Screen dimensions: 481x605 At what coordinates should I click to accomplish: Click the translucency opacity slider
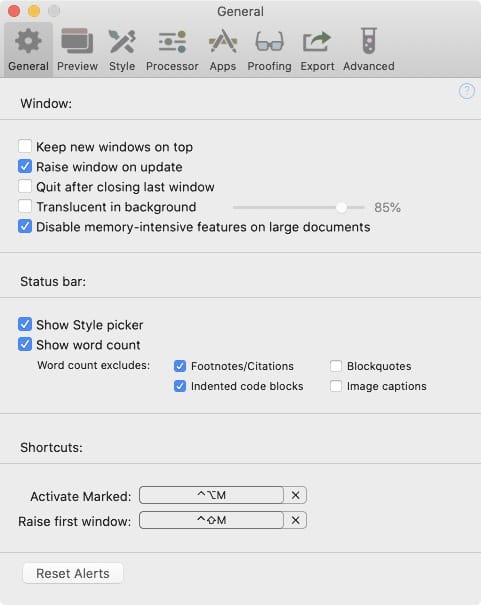point(299,207)
